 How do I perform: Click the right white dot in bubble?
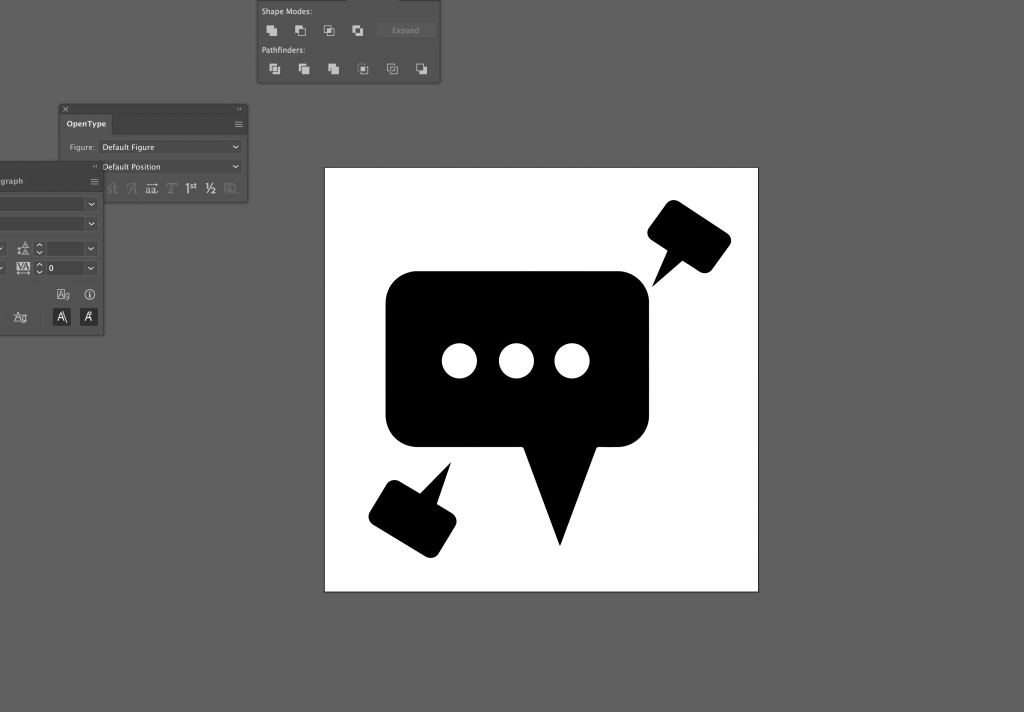pyautogui.click(x=572, y=361)
